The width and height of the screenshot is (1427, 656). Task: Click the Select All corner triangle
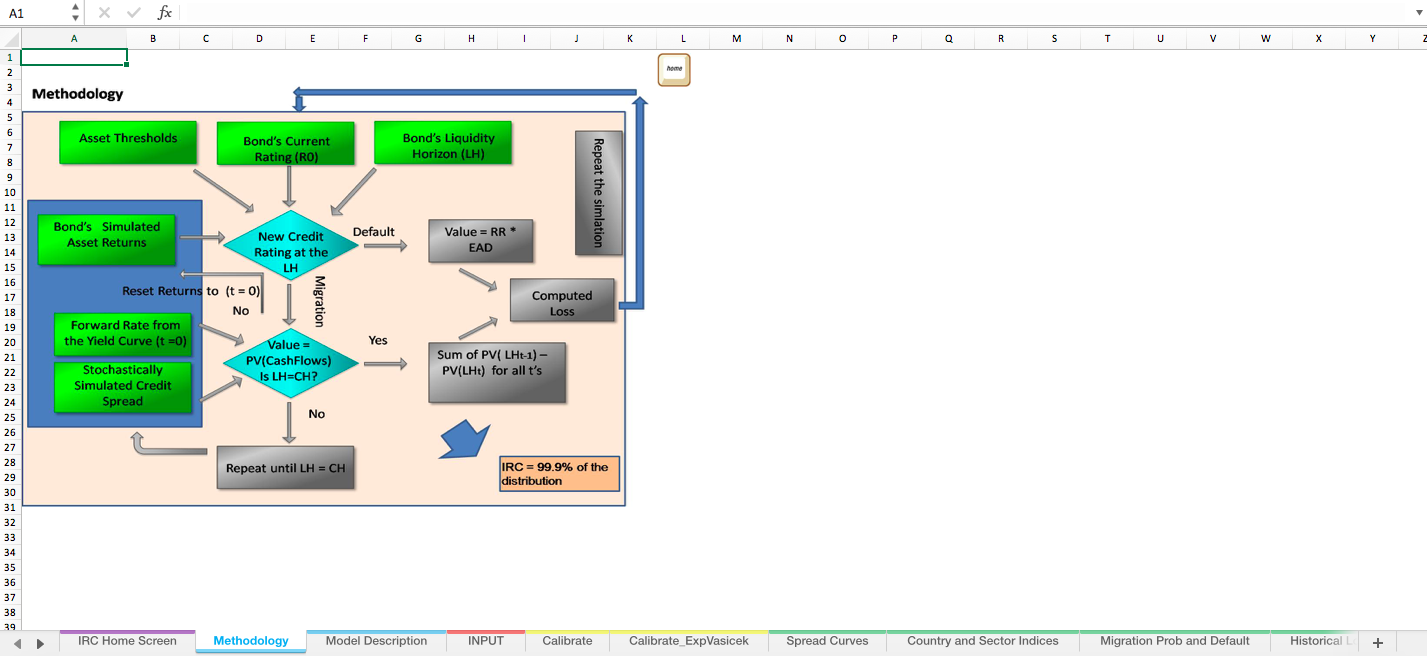tap(11, 39)
